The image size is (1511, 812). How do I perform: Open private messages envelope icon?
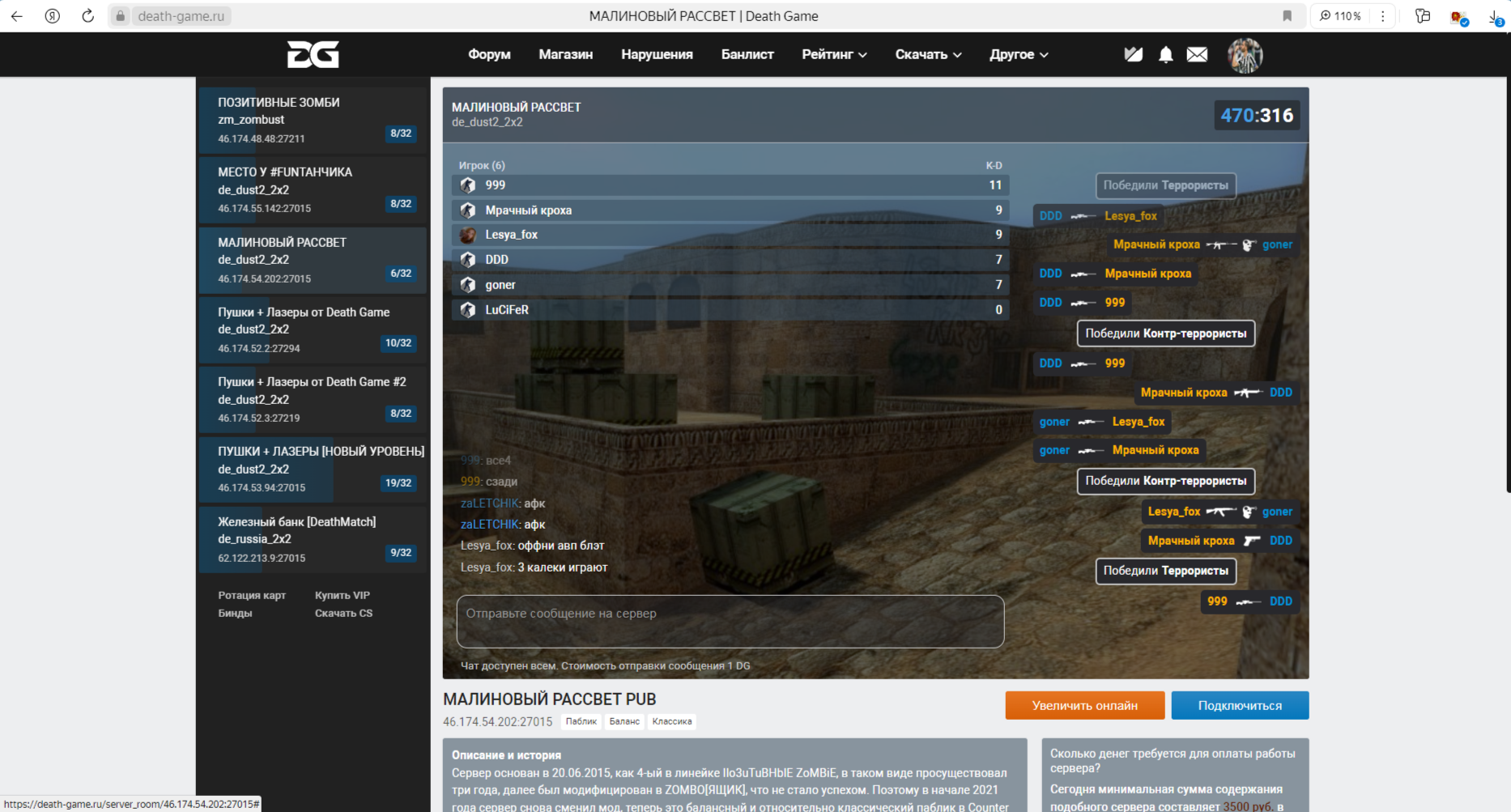pos(1197,54)
